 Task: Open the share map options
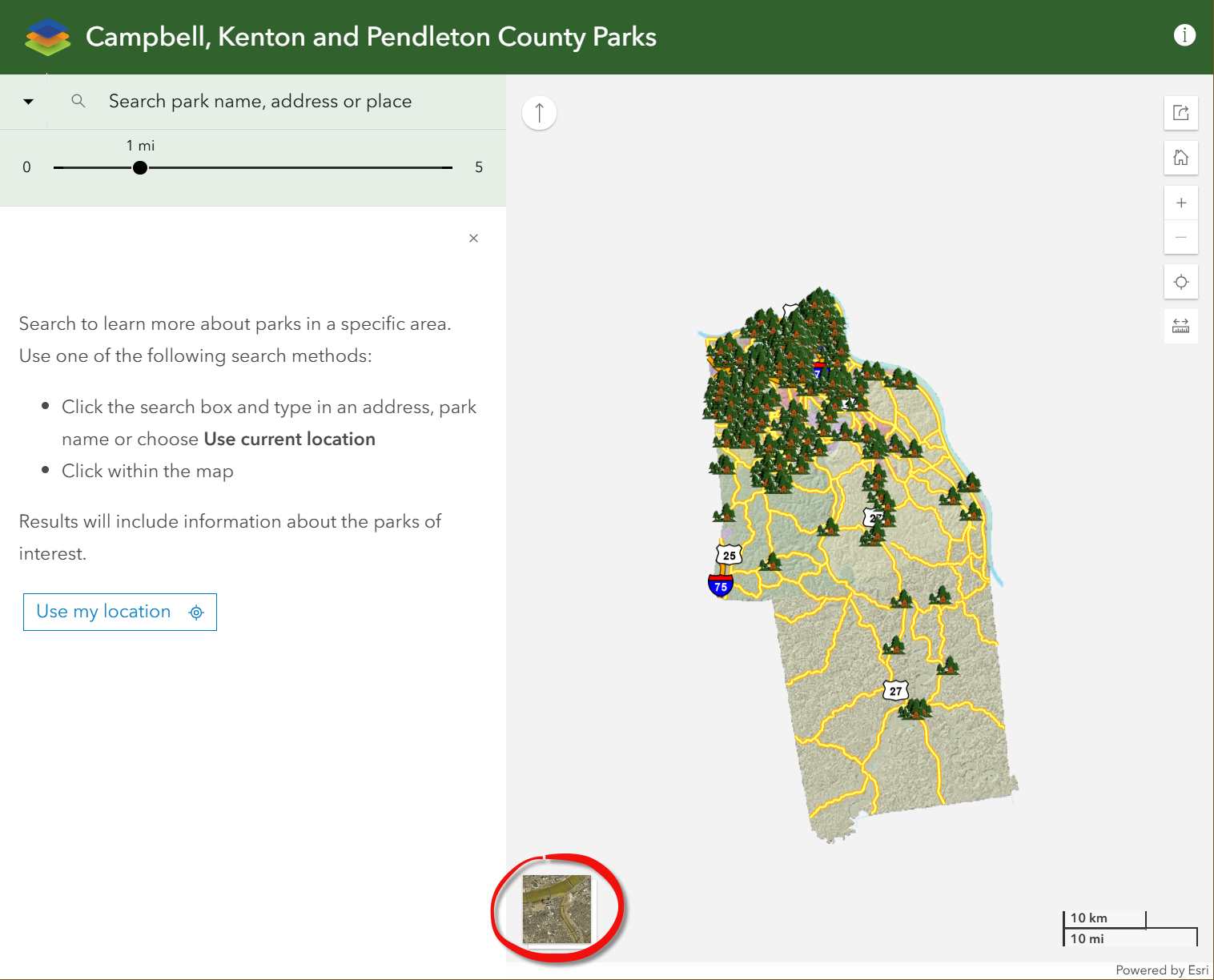coord(1180,113)
